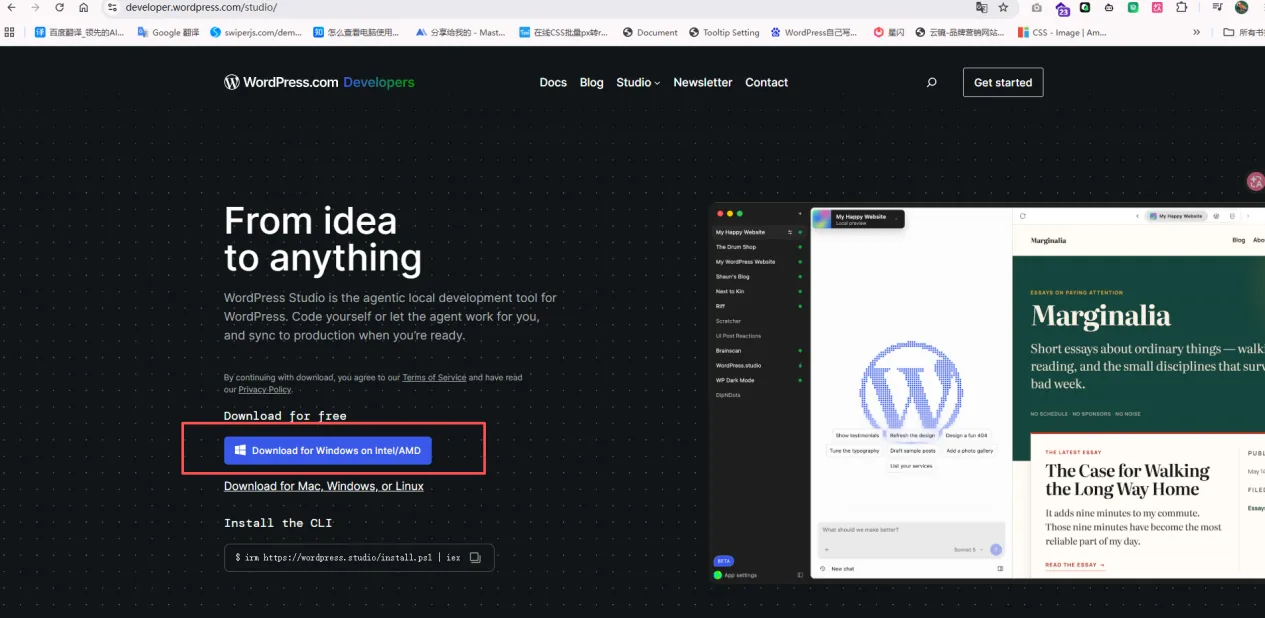Open the Google 翻译 bookmark
This screenshot has width=1265, height=618.
[168, 32]
